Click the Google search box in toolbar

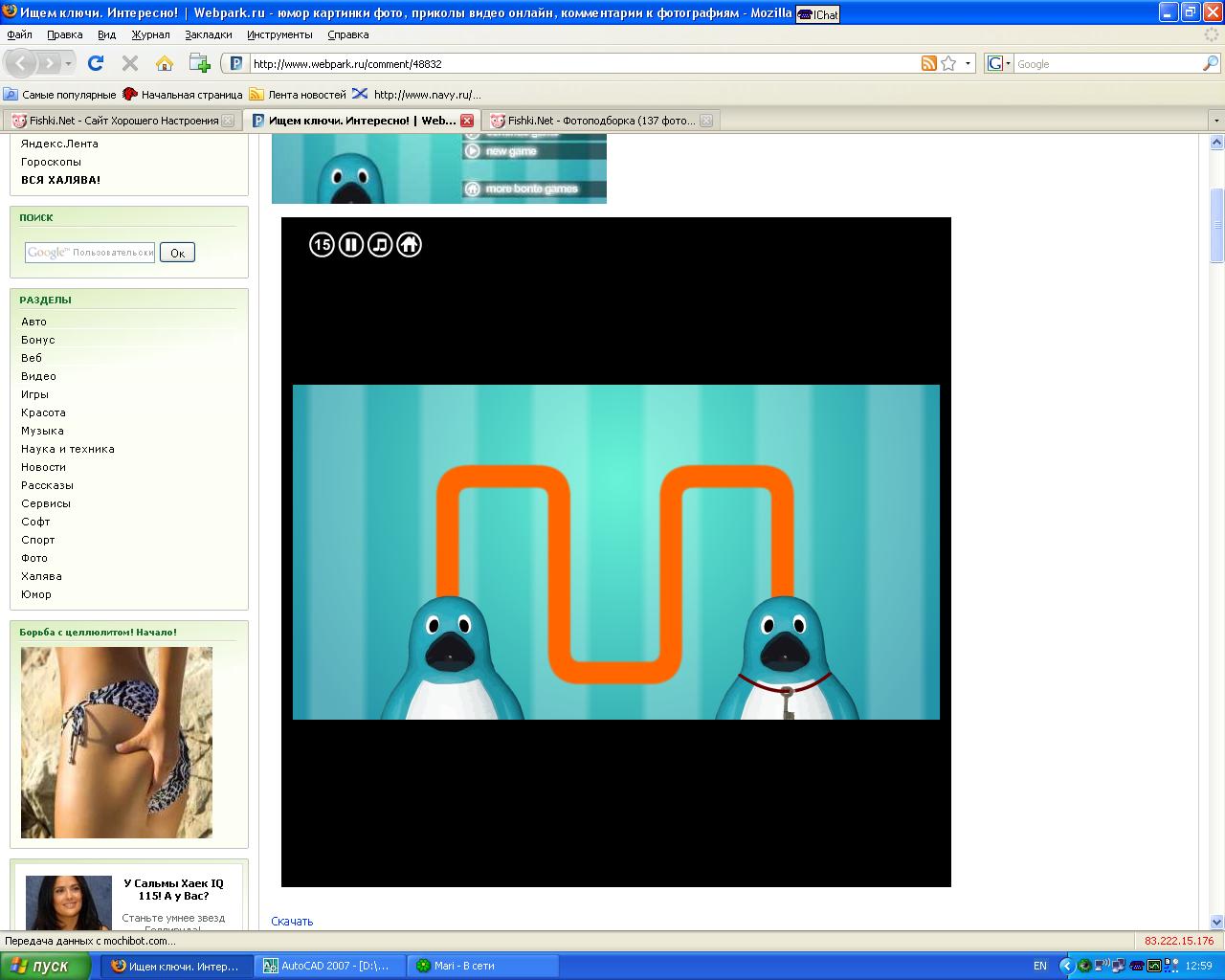click(x=1107, y=63)
